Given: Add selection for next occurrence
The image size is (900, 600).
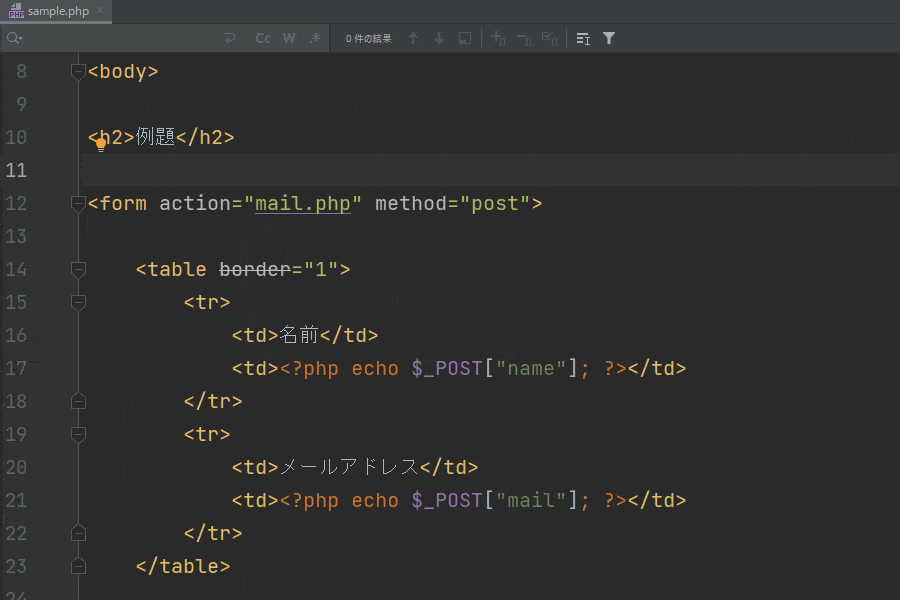Looking at the screenshot, I should point(498,39).
